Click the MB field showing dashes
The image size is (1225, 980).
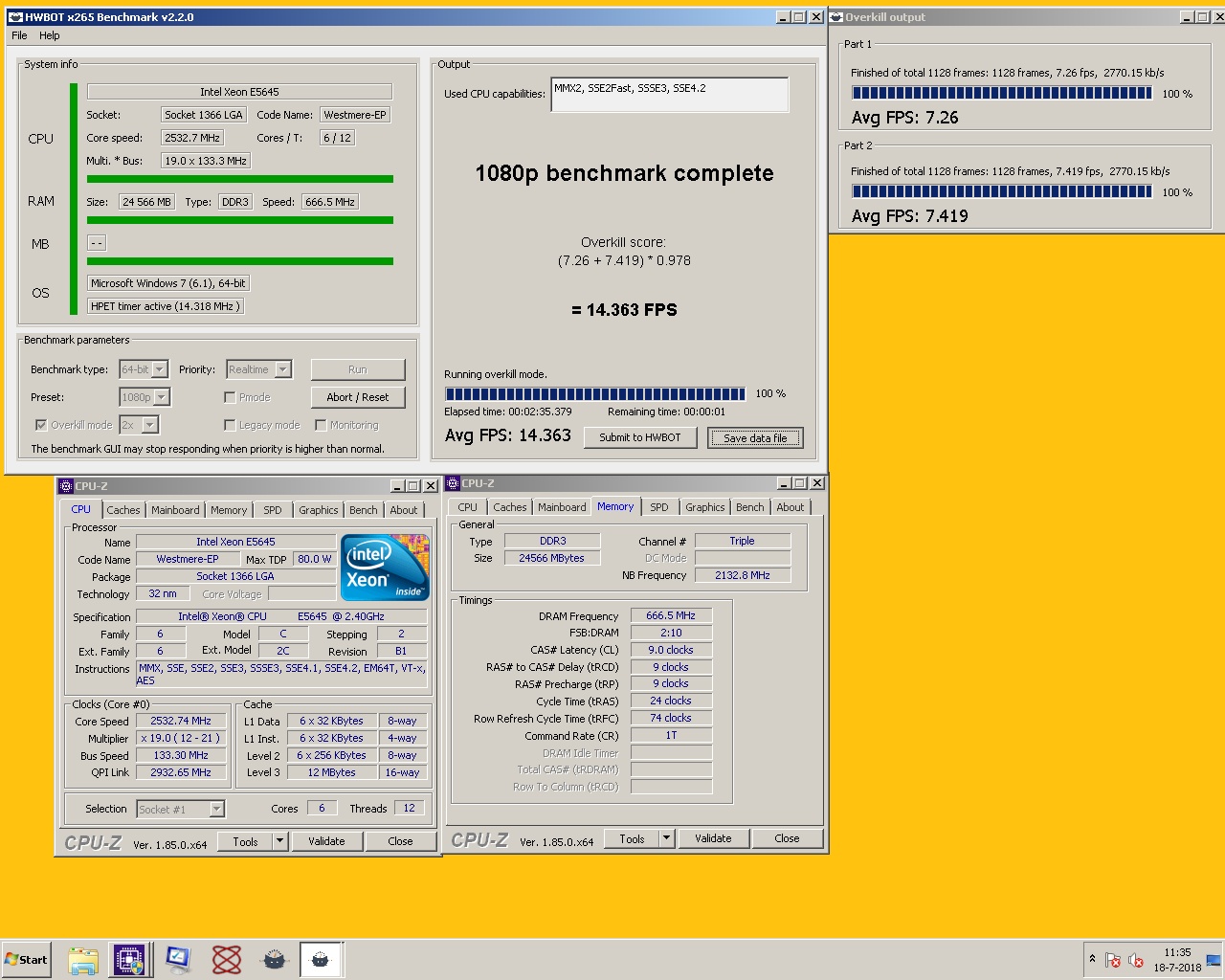point(97,242)
